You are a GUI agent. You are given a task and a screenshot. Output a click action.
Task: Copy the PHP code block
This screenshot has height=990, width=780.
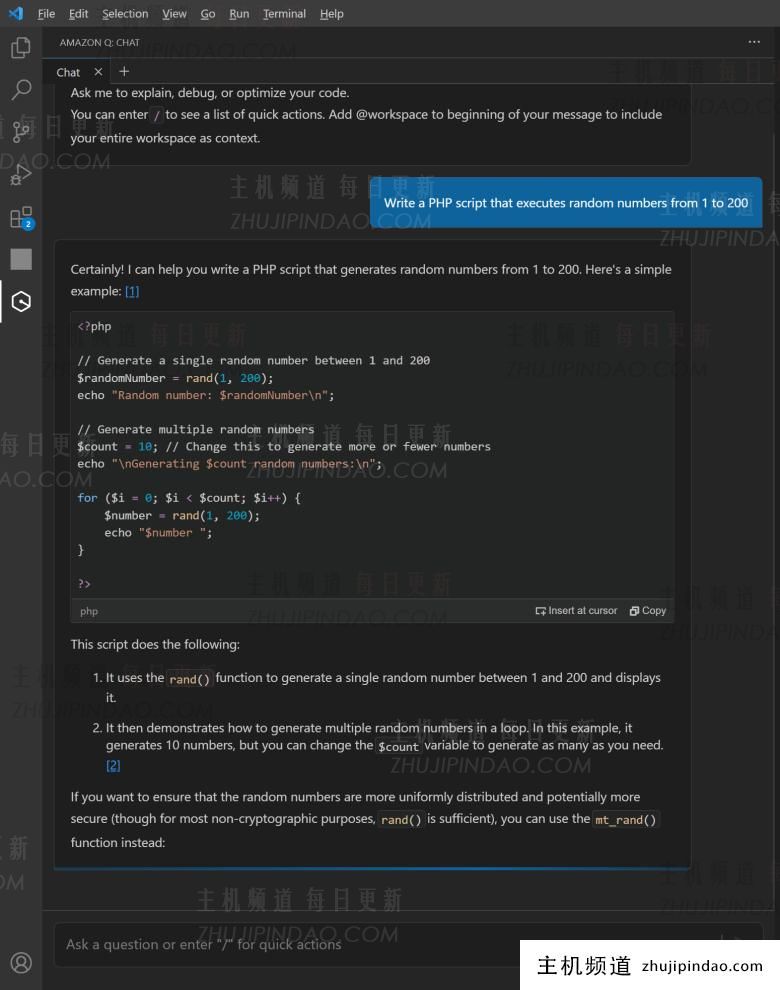click(648, 611)
